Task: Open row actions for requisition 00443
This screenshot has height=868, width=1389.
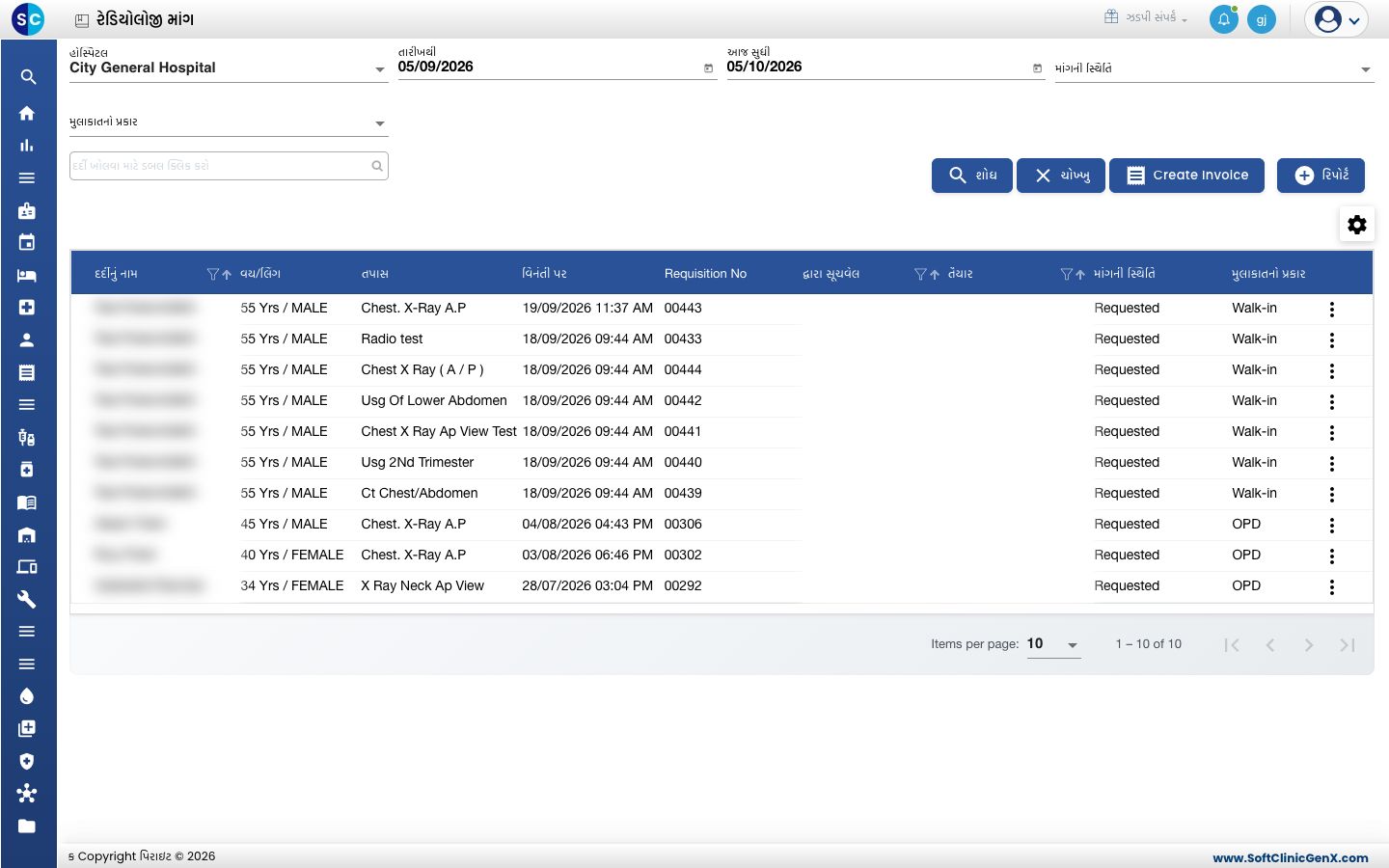Action: [x=1332, y=310]
